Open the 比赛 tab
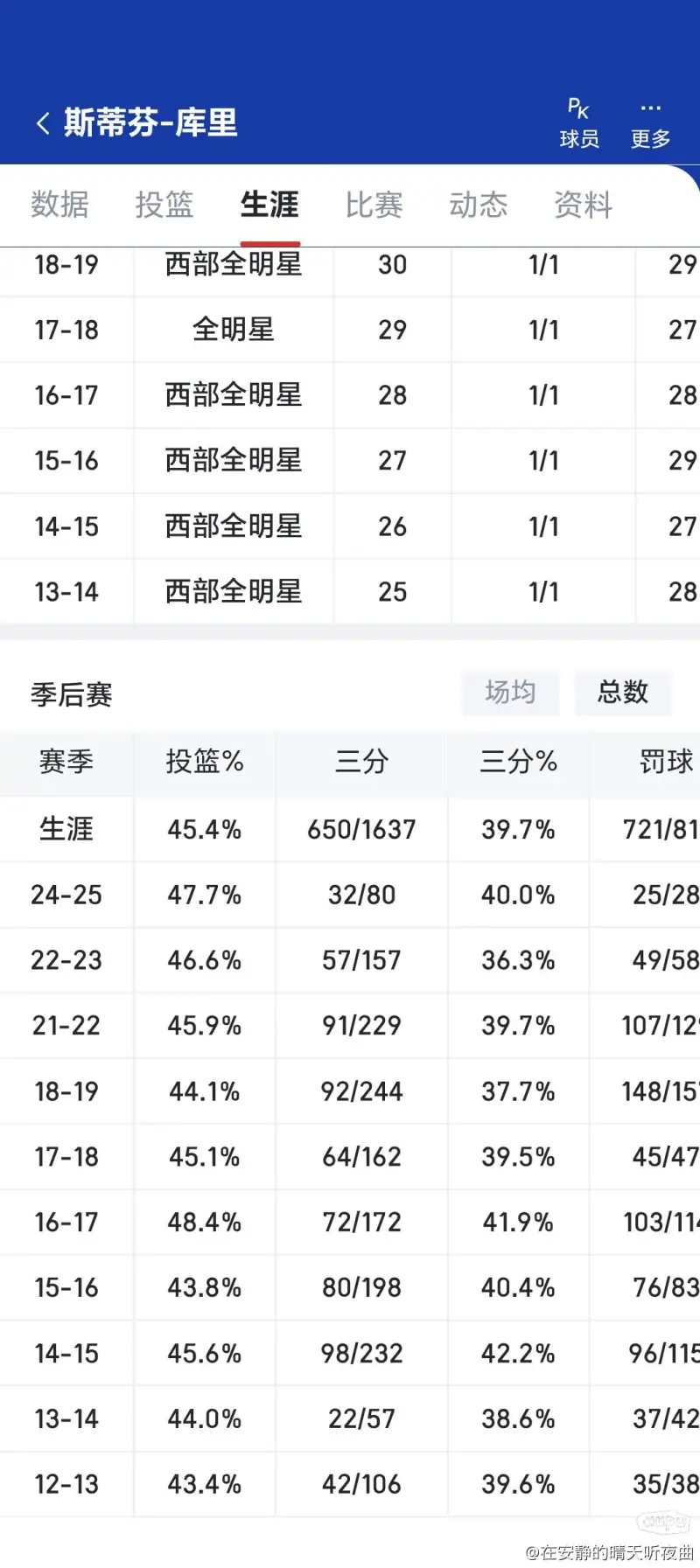 pyautogui.click(x=374, y=205)
